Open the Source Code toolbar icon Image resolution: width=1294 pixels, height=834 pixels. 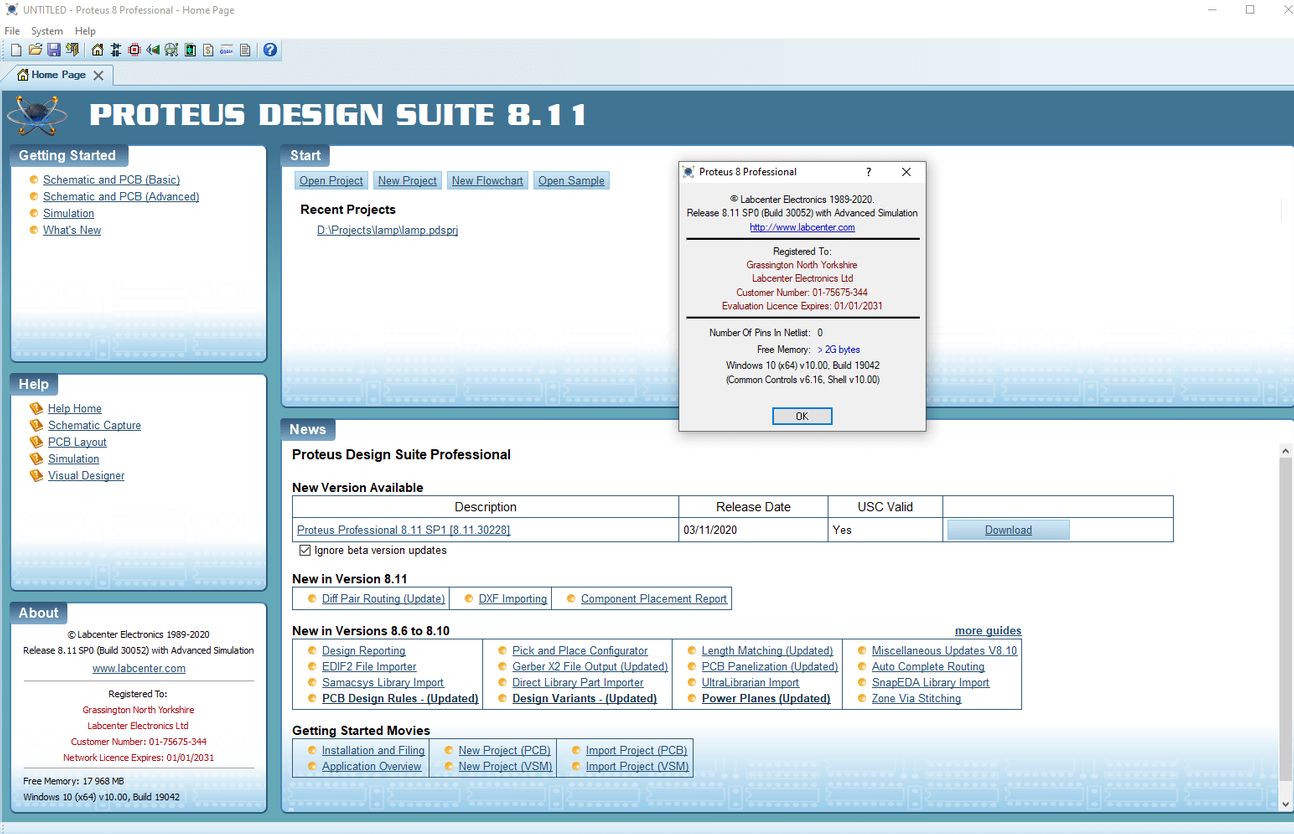227,50
